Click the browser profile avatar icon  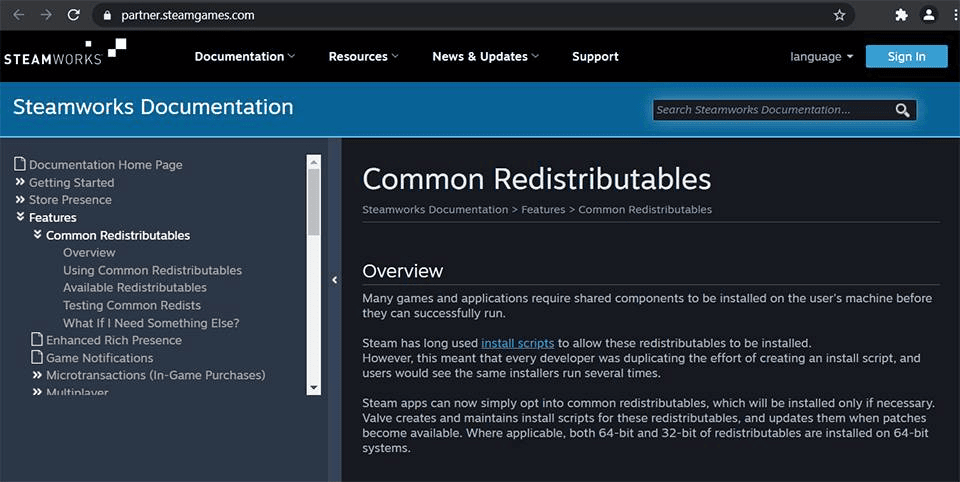point(929,15)
